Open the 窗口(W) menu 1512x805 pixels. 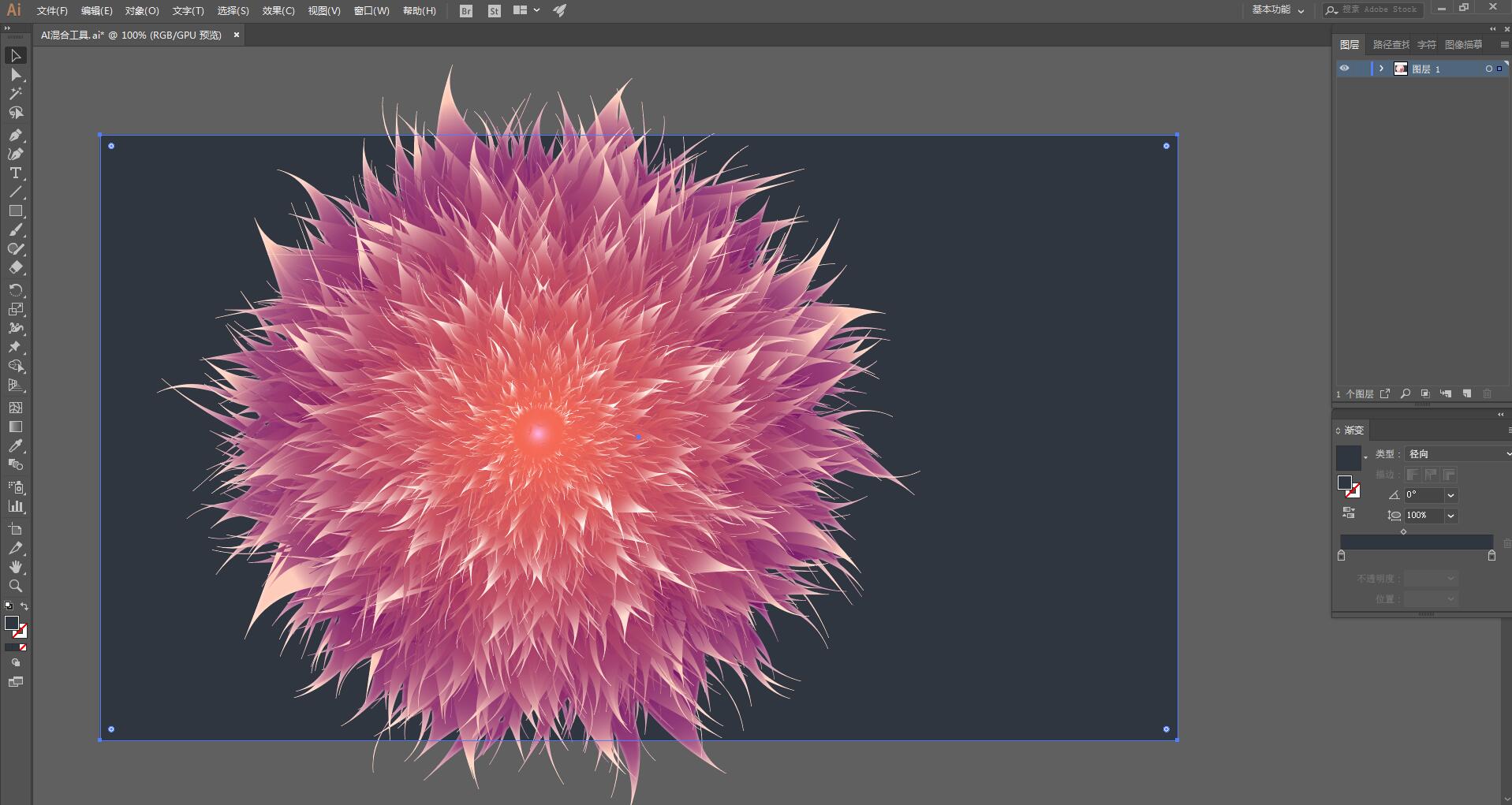click(x=371, y=11)
